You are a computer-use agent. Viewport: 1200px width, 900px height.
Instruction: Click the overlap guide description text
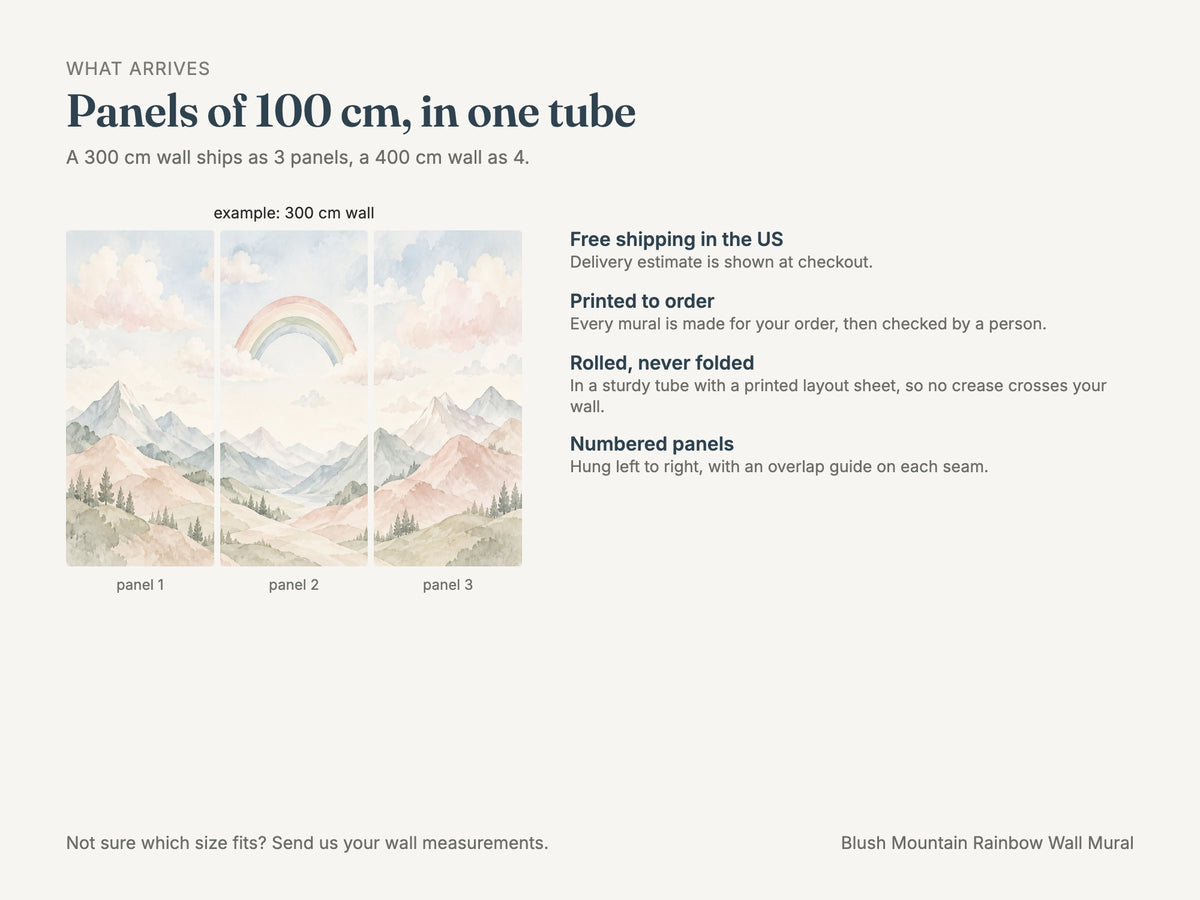point(779,466)
